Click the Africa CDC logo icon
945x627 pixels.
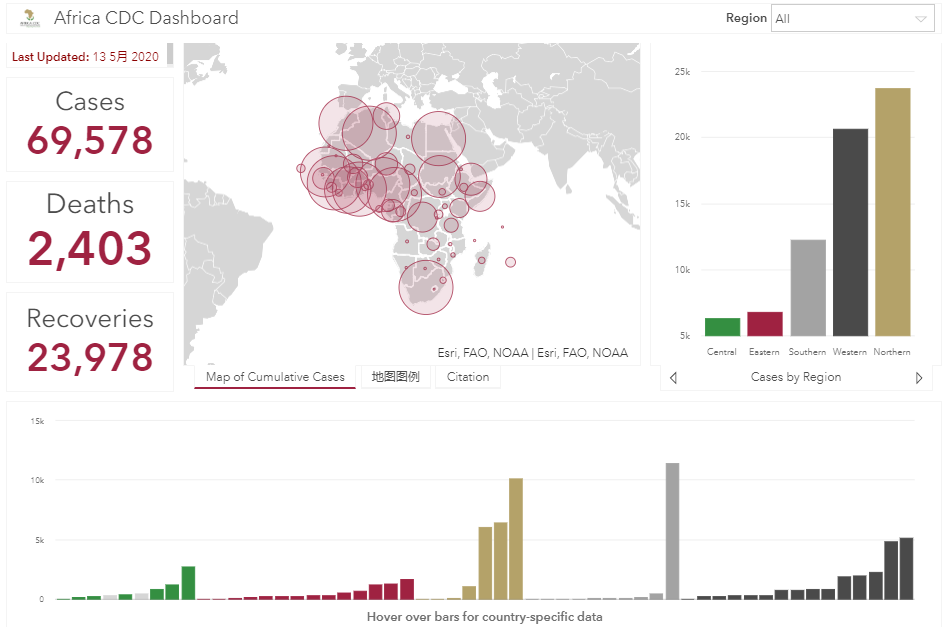[31, 18]
